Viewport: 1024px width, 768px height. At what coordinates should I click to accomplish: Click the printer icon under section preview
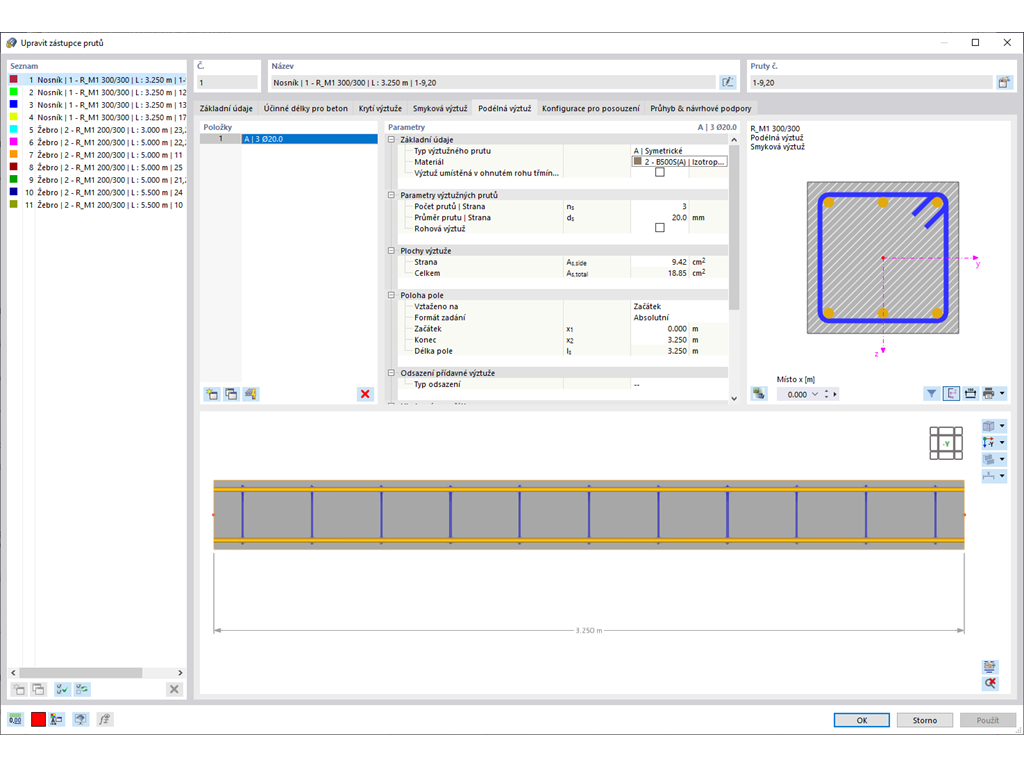[989, 393]
